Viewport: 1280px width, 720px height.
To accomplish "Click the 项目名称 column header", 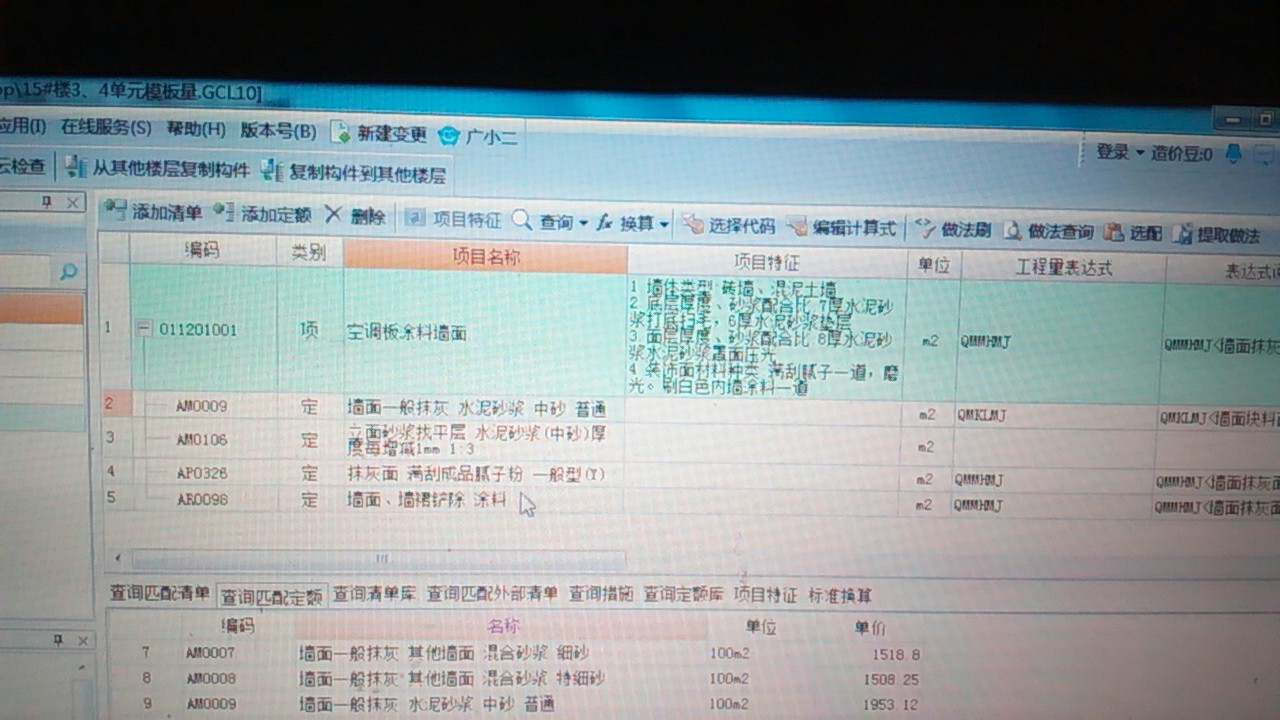I will pyautogui.click(x=486, y=257).
